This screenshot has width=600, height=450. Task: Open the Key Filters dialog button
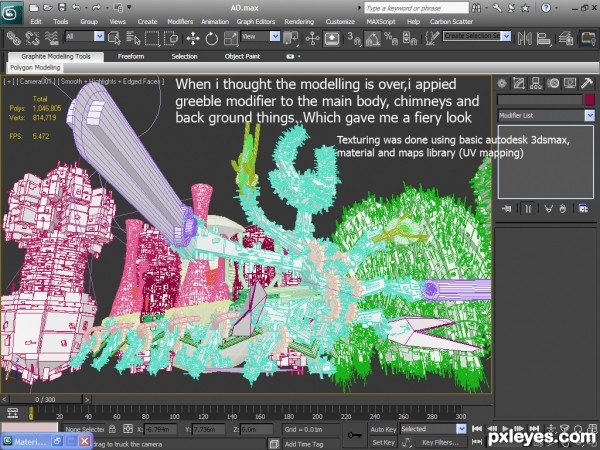pyautogui.click(x=441, y=443)
